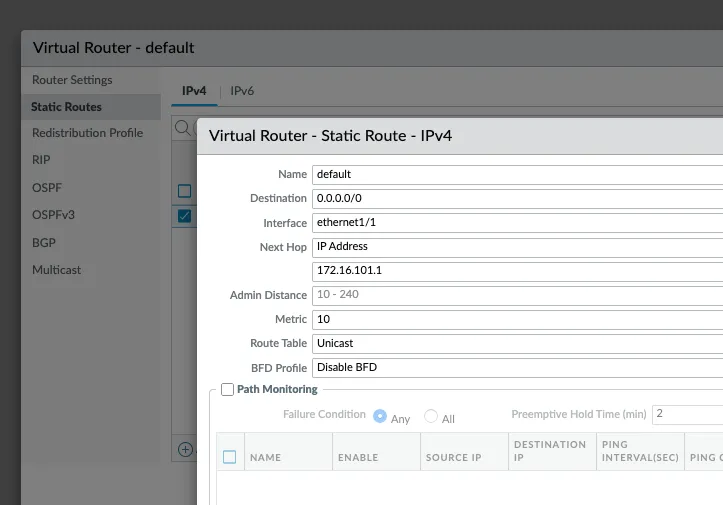Enable the Path Monitoring checkbox

(x=227, y=390)
